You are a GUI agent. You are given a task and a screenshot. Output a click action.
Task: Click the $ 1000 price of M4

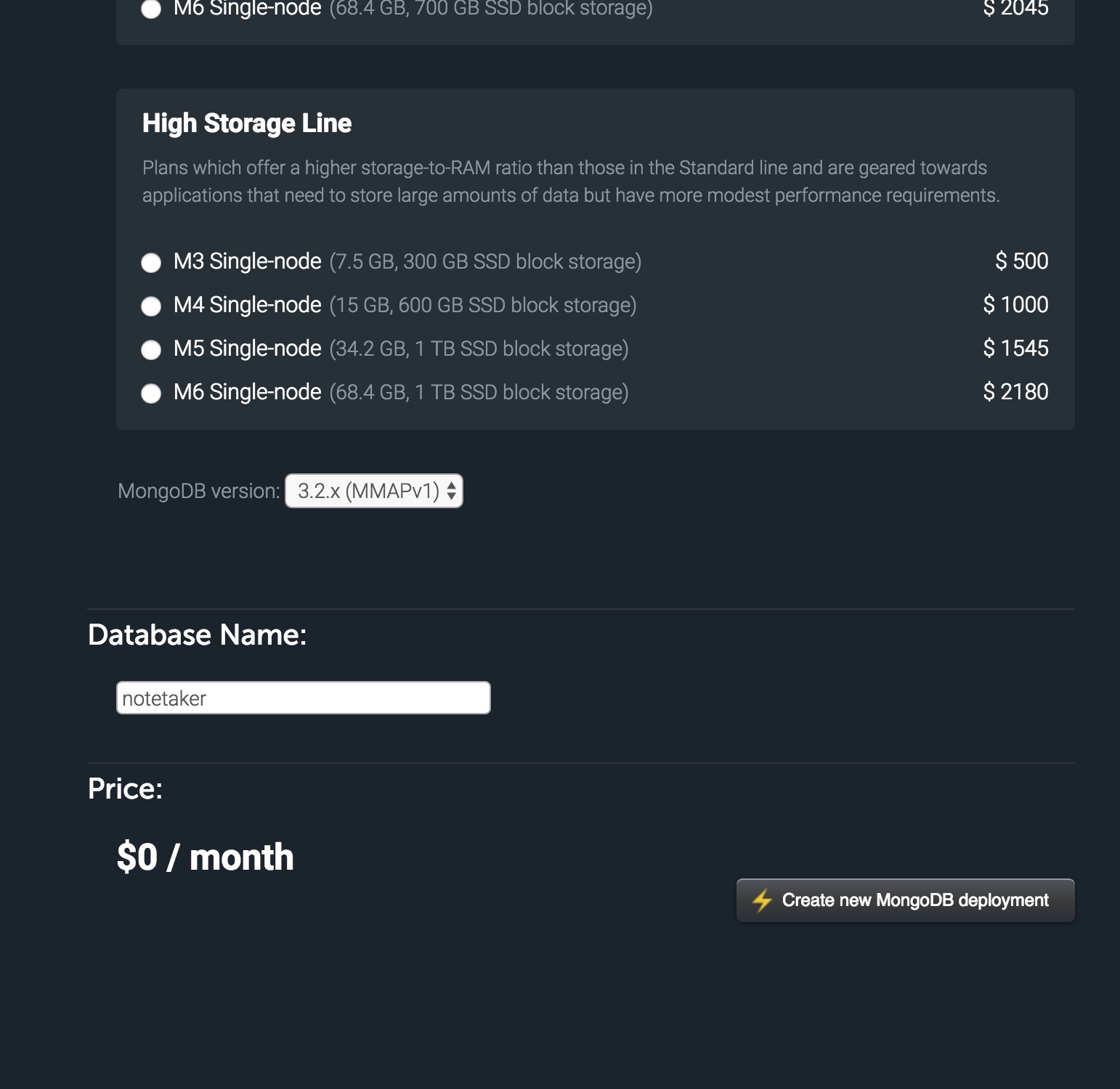click(1015, 305)
